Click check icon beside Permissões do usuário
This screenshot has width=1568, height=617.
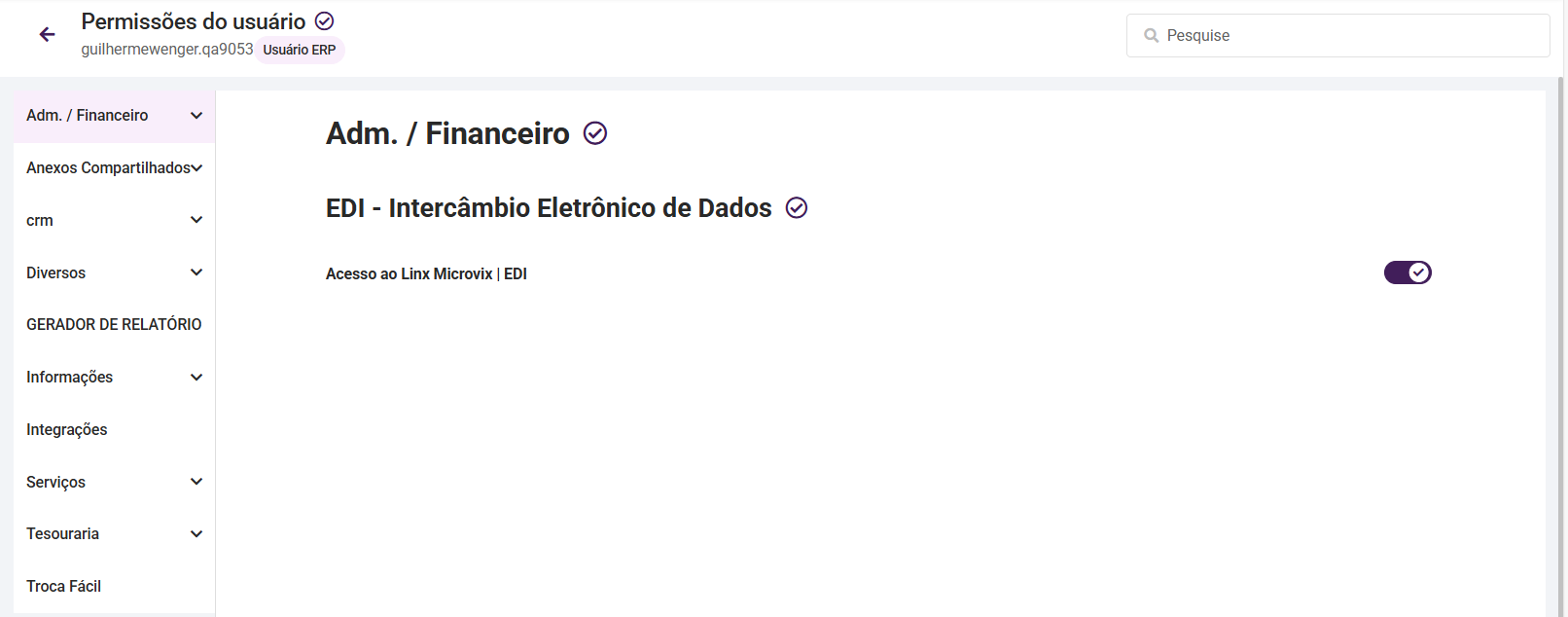pyautogui.click(x=325, y=21)
